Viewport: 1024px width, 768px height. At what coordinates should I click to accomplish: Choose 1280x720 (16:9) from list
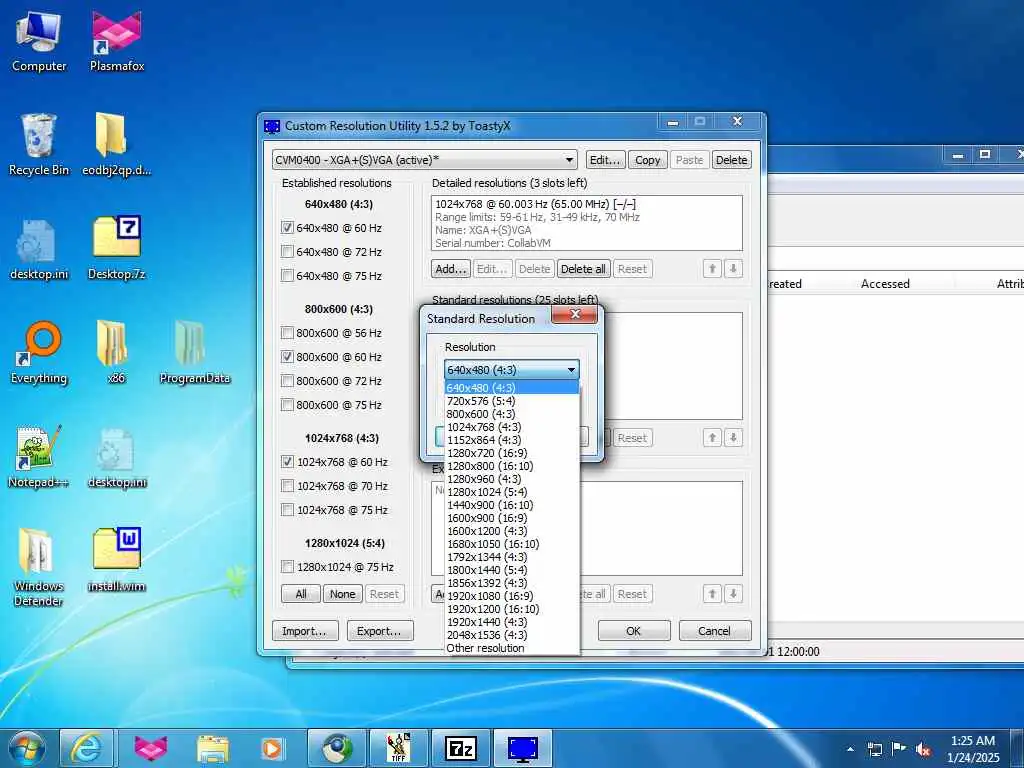tap(512, 453)
